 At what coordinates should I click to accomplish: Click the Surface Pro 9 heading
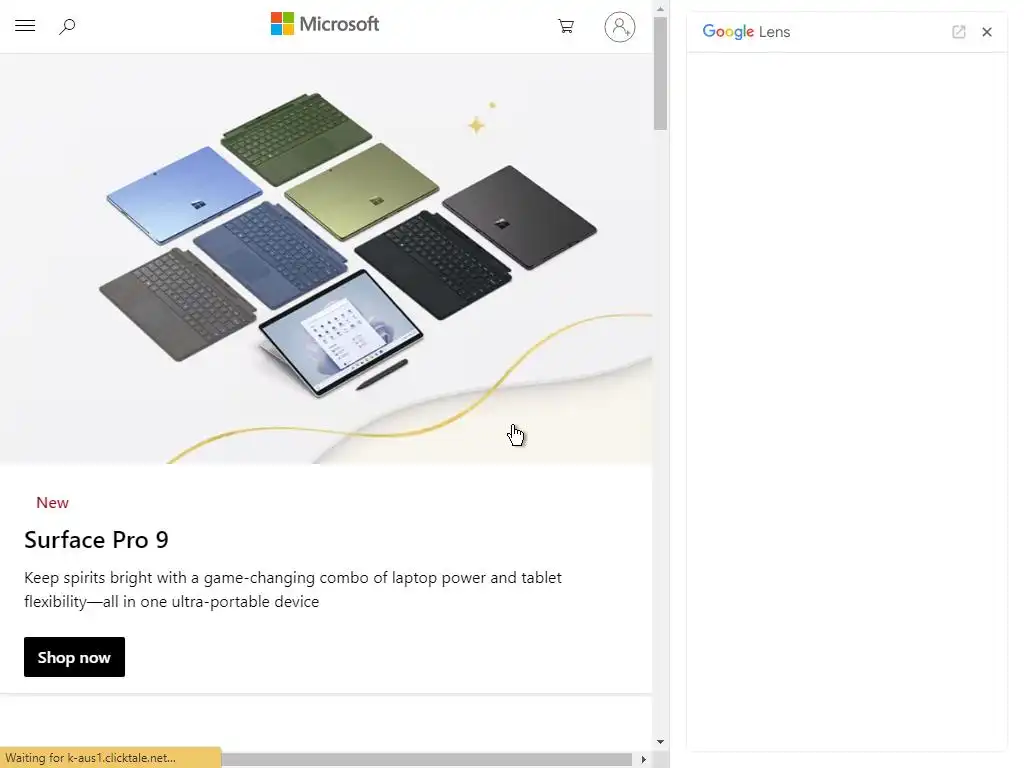coord(97,539)
